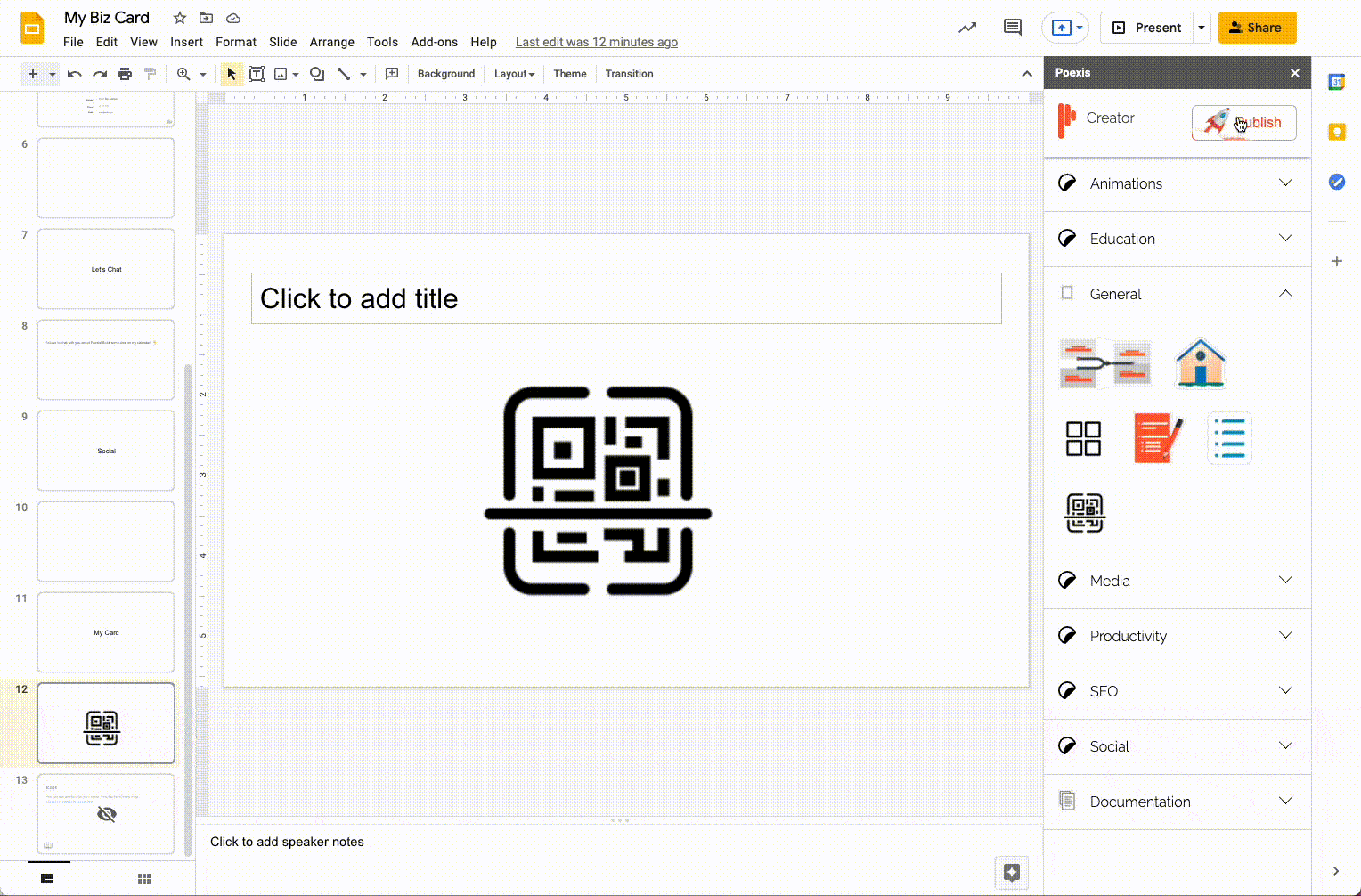
Task: Switch to grid view
Action: pos(144,878)
